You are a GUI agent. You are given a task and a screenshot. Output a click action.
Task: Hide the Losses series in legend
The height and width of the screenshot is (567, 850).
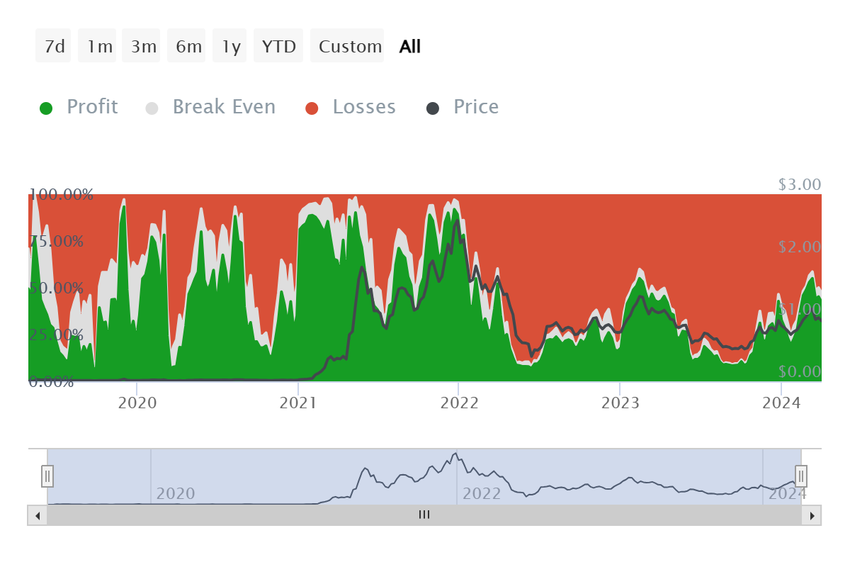351,107
